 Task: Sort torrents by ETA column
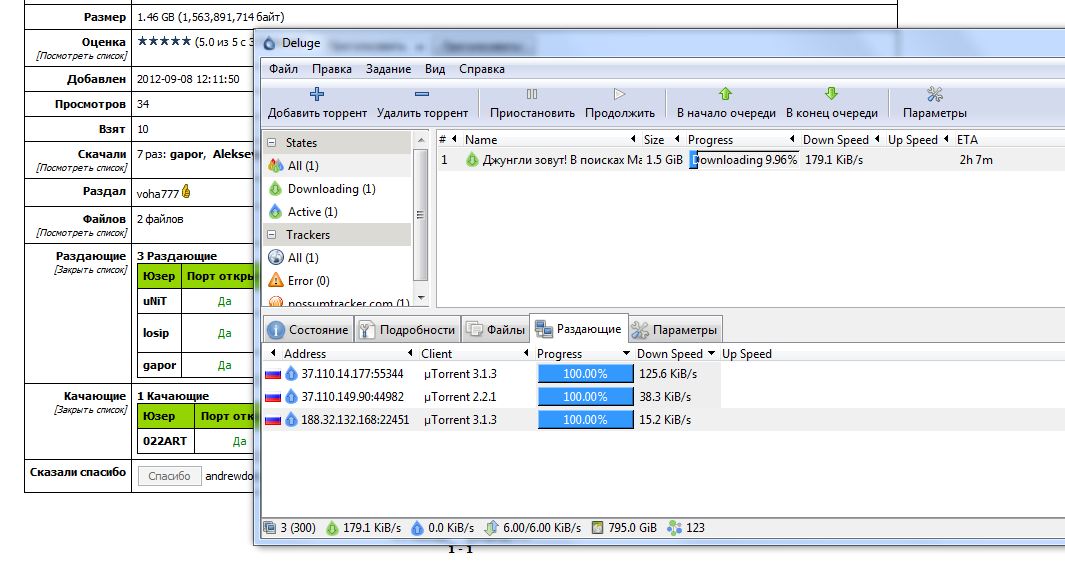pyautogui.click(x=967, y=139)
